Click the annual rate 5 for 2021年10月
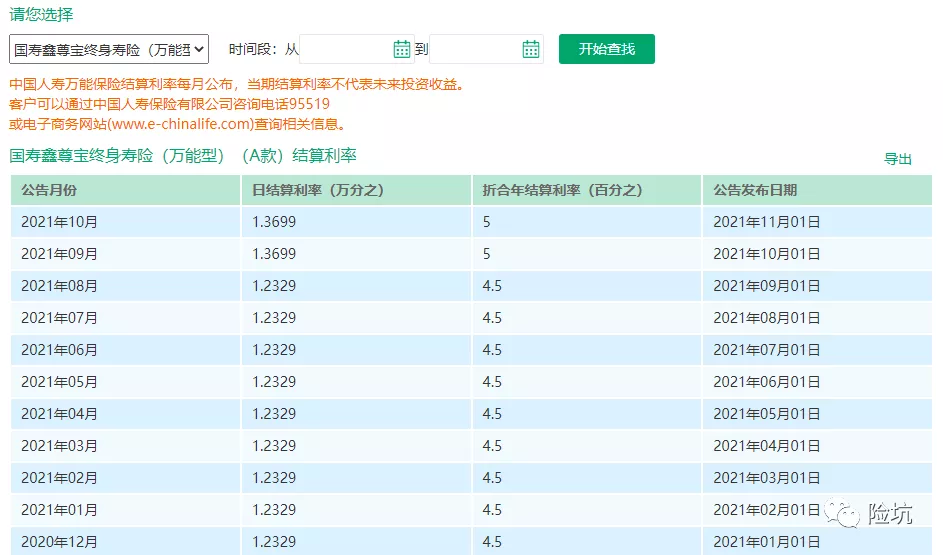 (587, 222)
